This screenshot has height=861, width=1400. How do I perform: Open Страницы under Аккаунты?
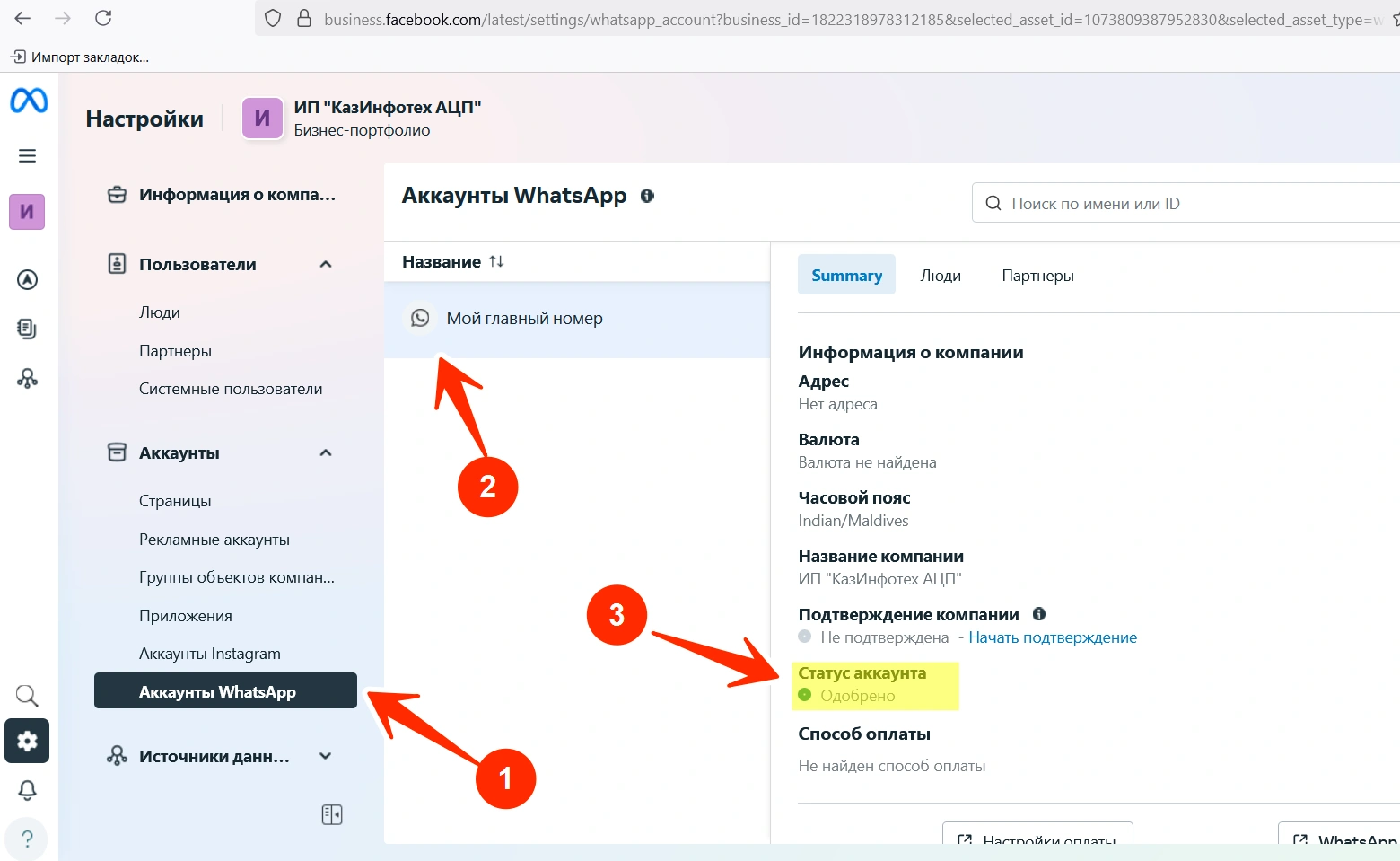pos(175,501)
